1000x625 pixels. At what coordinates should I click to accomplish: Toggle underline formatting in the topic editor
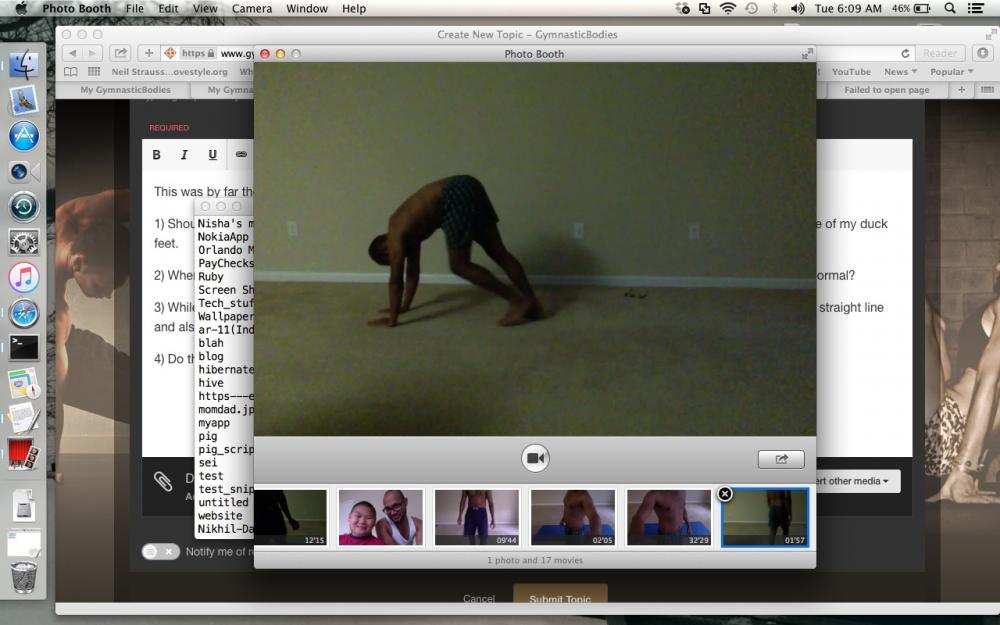[x=212, y=154]
